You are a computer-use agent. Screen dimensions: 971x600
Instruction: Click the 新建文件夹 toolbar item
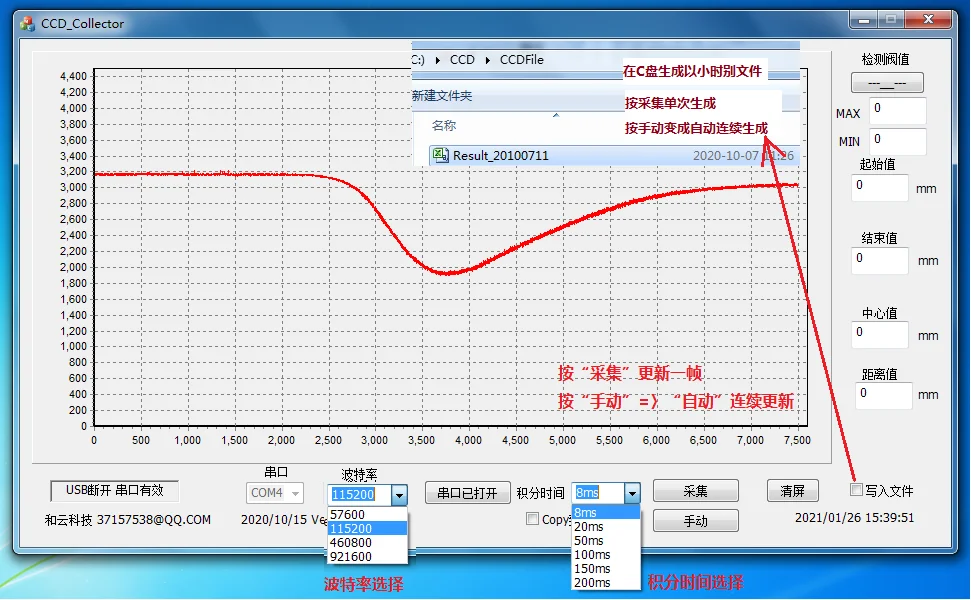(x=442, y=96)
